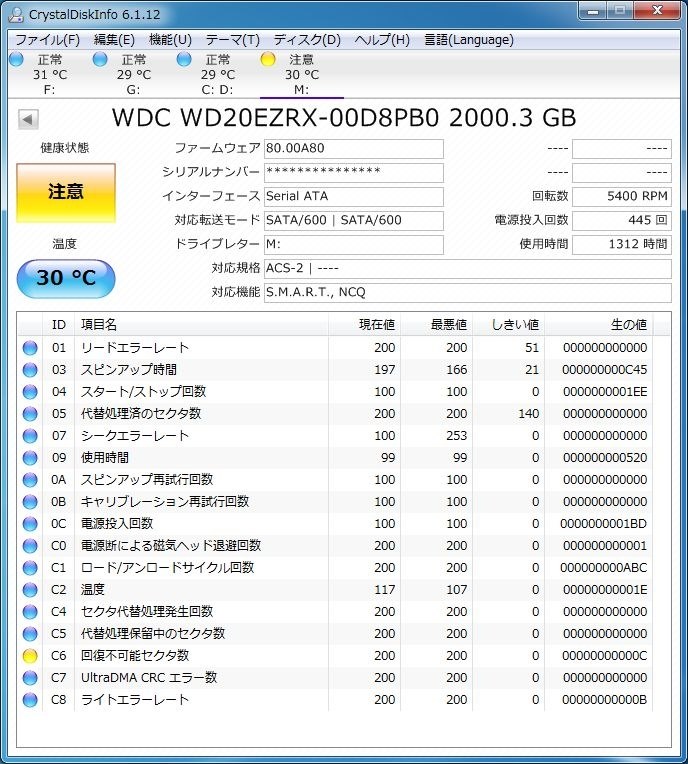Click raw value 000000000C45

605,370
